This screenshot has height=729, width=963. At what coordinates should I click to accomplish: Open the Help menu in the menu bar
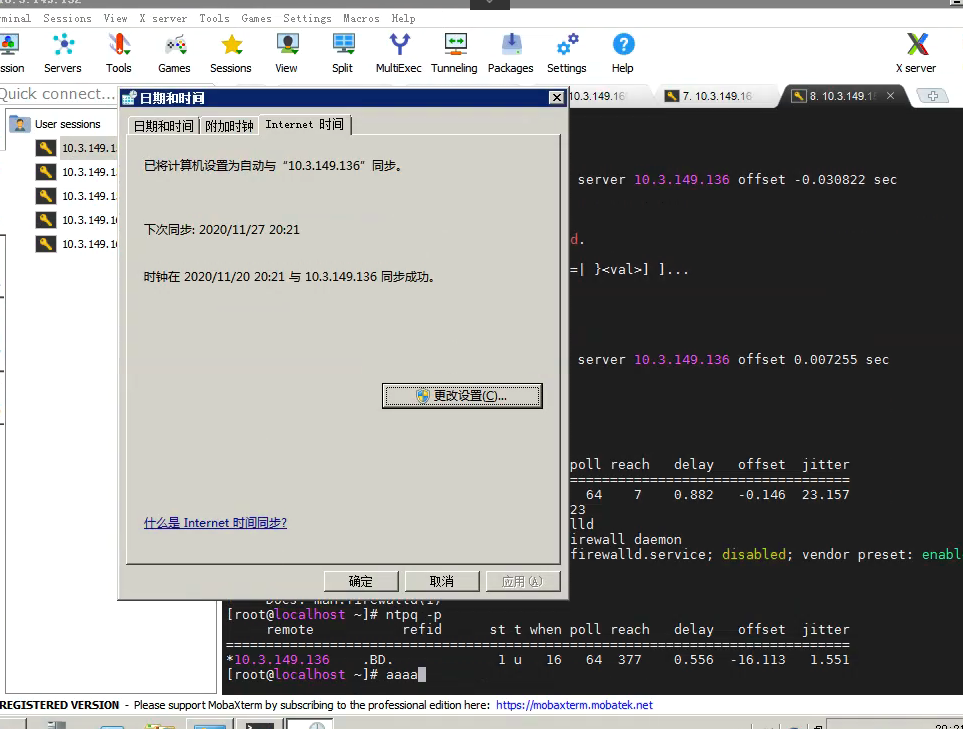point(404,18)
